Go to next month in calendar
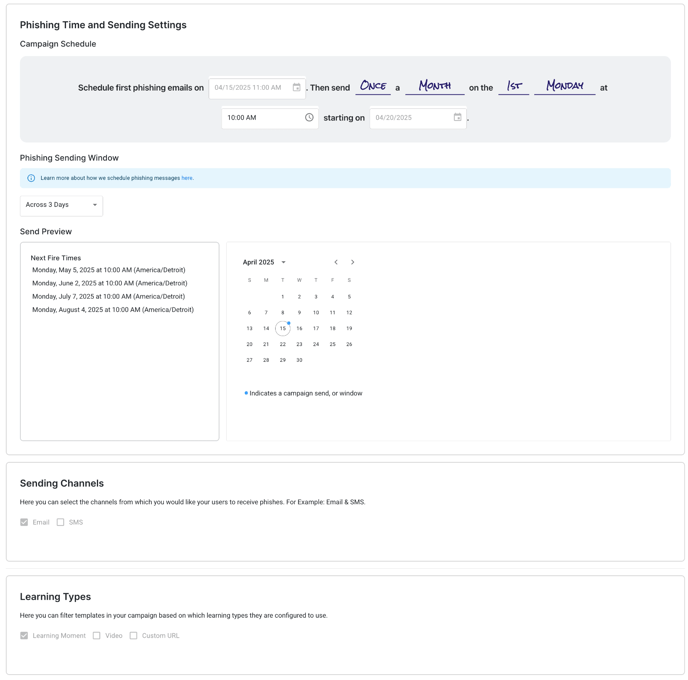Image resolution: width=688 pixels, height=680 pixels. pos(352,262)
